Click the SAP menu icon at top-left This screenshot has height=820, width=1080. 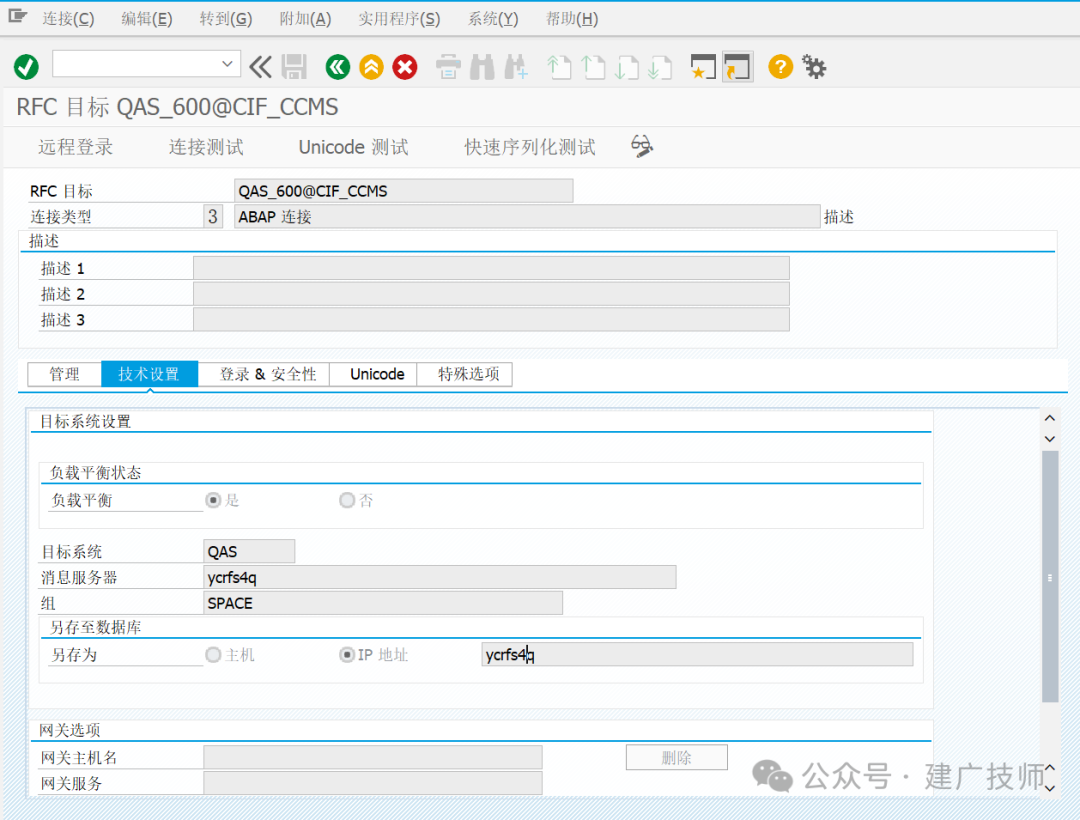coord(17,17)
